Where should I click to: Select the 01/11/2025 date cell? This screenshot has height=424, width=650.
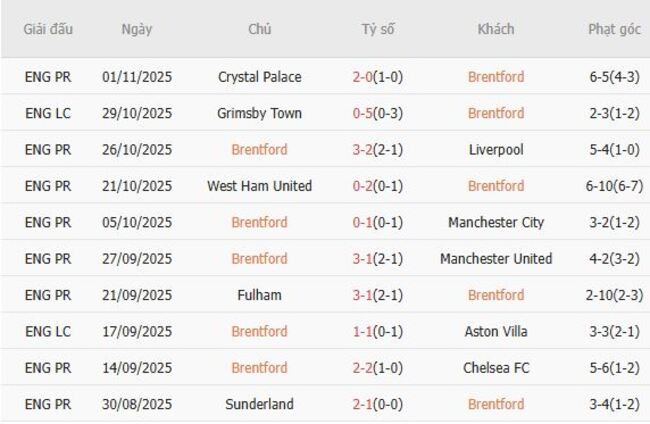point(137,77)
